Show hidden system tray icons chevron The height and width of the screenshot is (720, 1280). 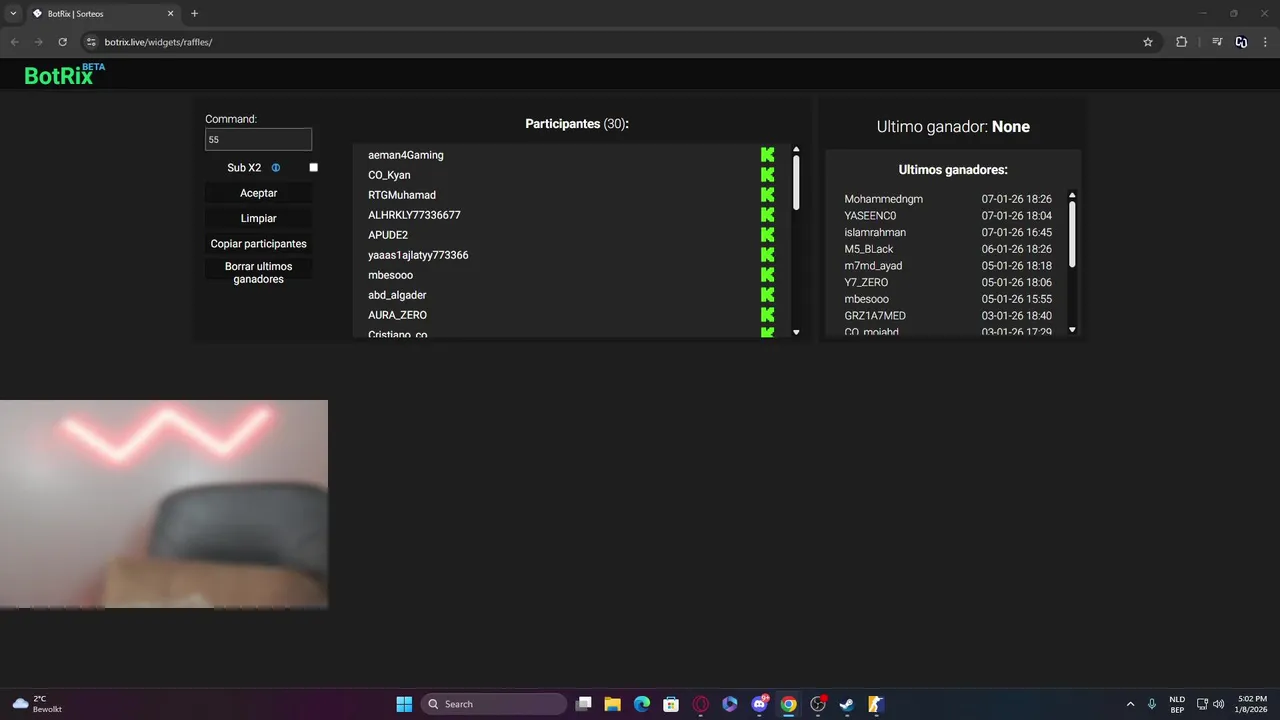click(x=1131, y=704)
